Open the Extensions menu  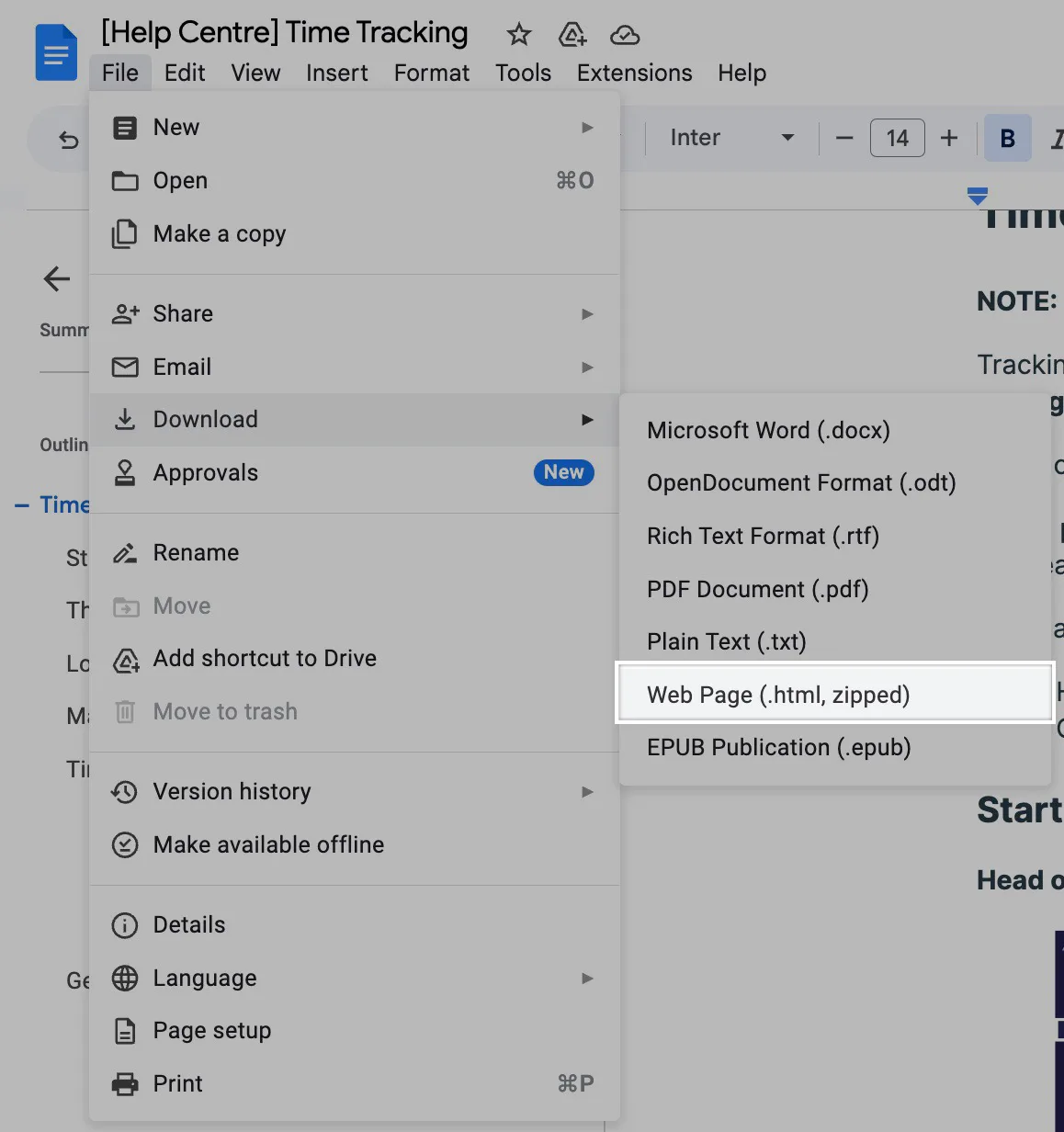pos(633,73)
